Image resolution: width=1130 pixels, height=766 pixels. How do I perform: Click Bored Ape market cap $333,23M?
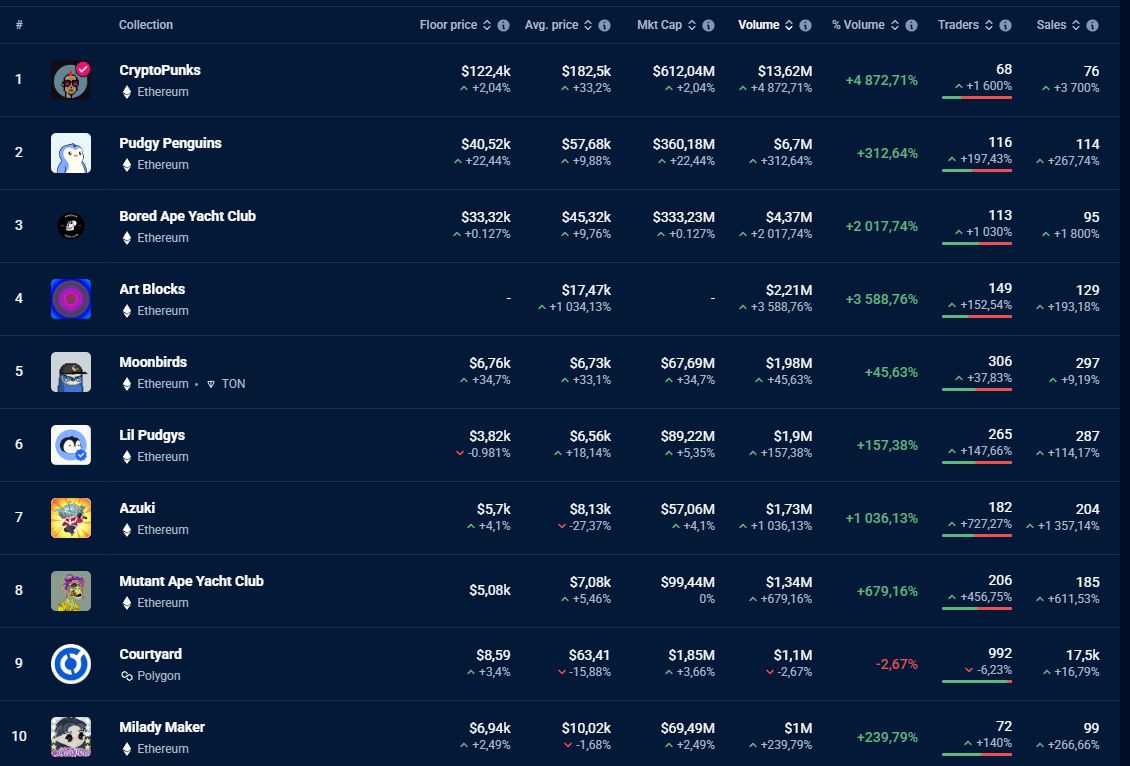pos(683,217)
